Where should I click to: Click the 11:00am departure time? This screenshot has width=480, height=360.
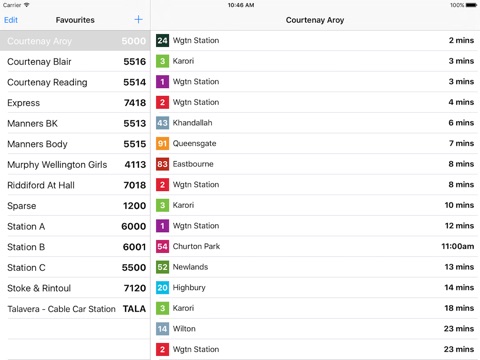tap(458, 247)
